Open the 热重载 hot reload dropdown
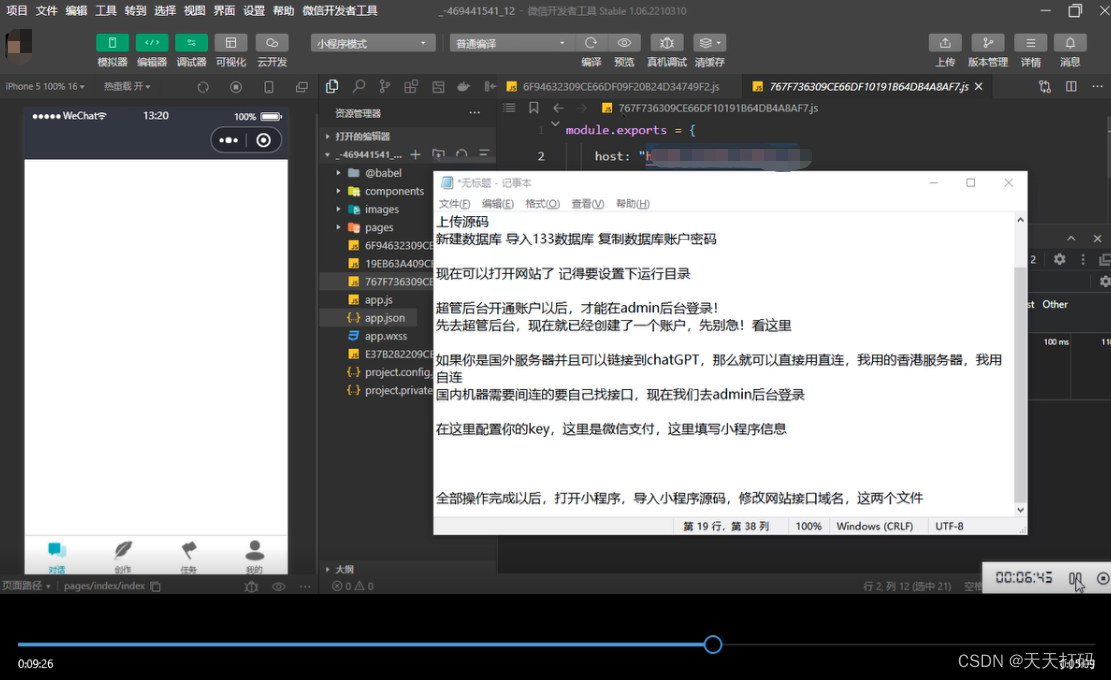 (128, 86)
